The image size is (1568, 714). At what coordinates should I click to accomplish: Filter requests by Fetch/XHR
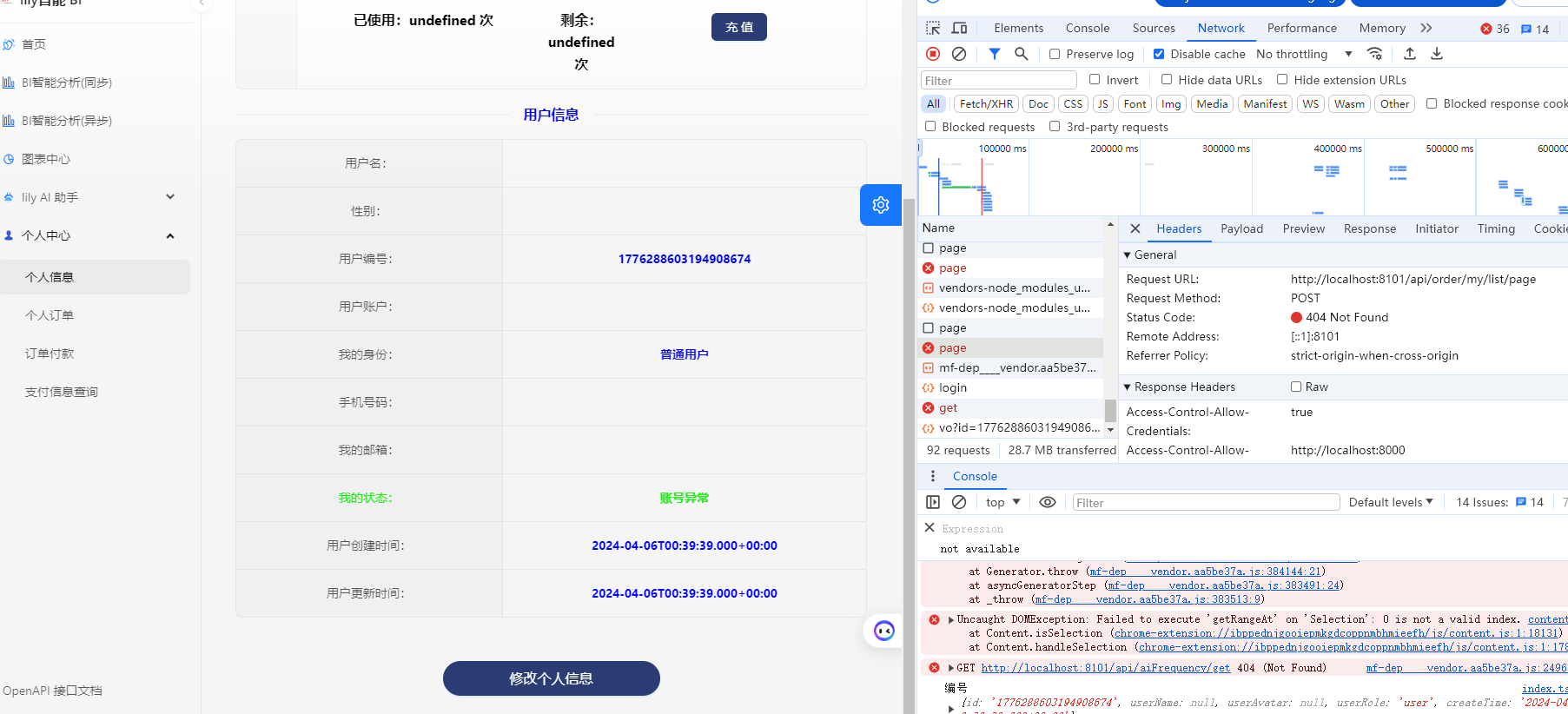986,103
